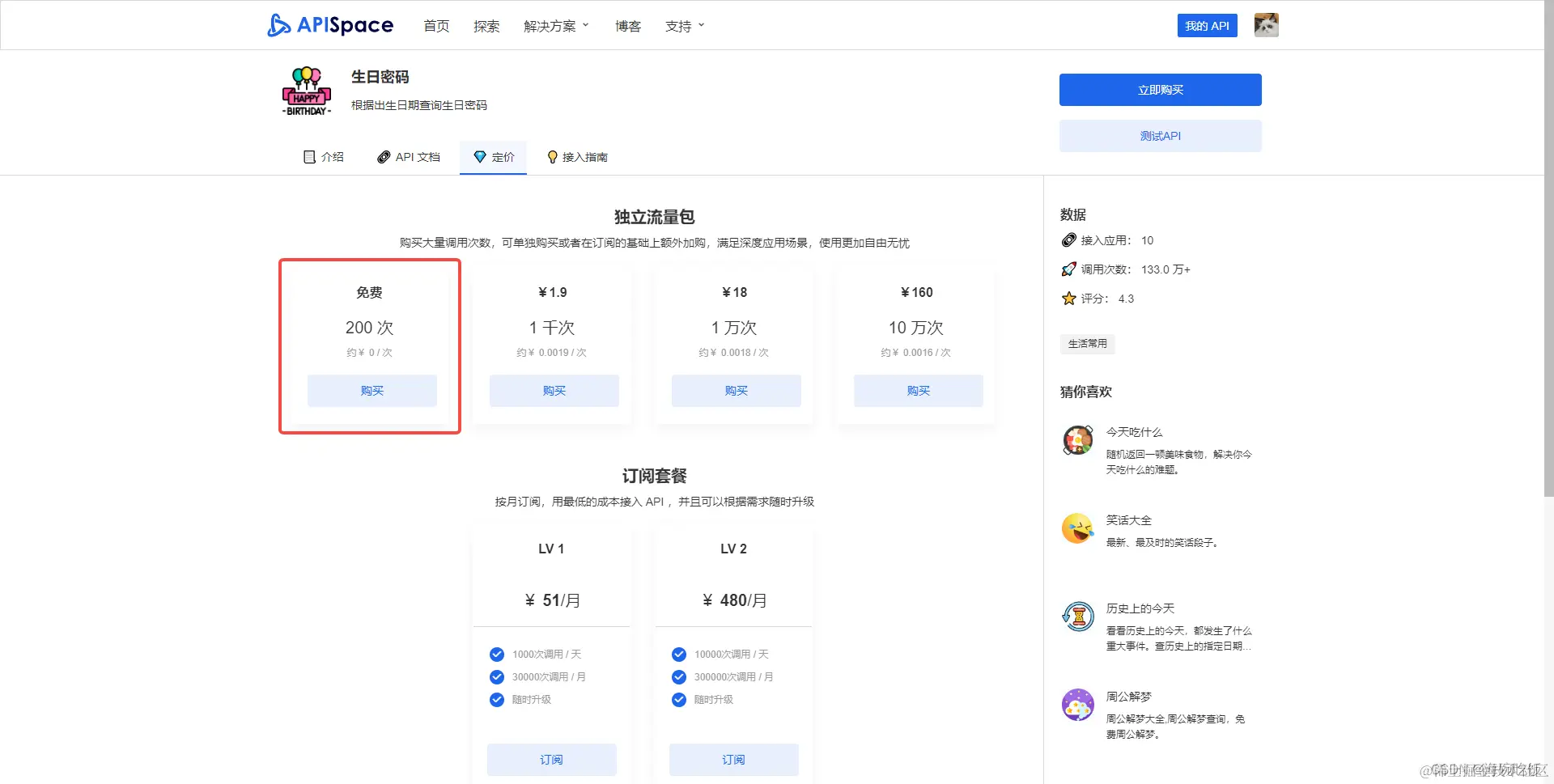Click the 生日密码 birthday cake app icon
The image size is (1554, 784).
tap(306, 91)
